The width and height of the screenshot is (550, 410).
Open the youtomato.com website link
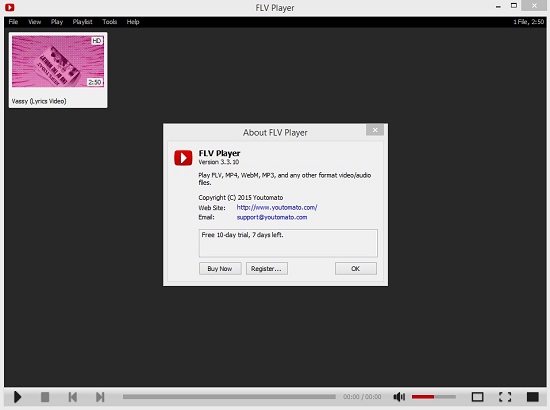(x=277, y=207)
